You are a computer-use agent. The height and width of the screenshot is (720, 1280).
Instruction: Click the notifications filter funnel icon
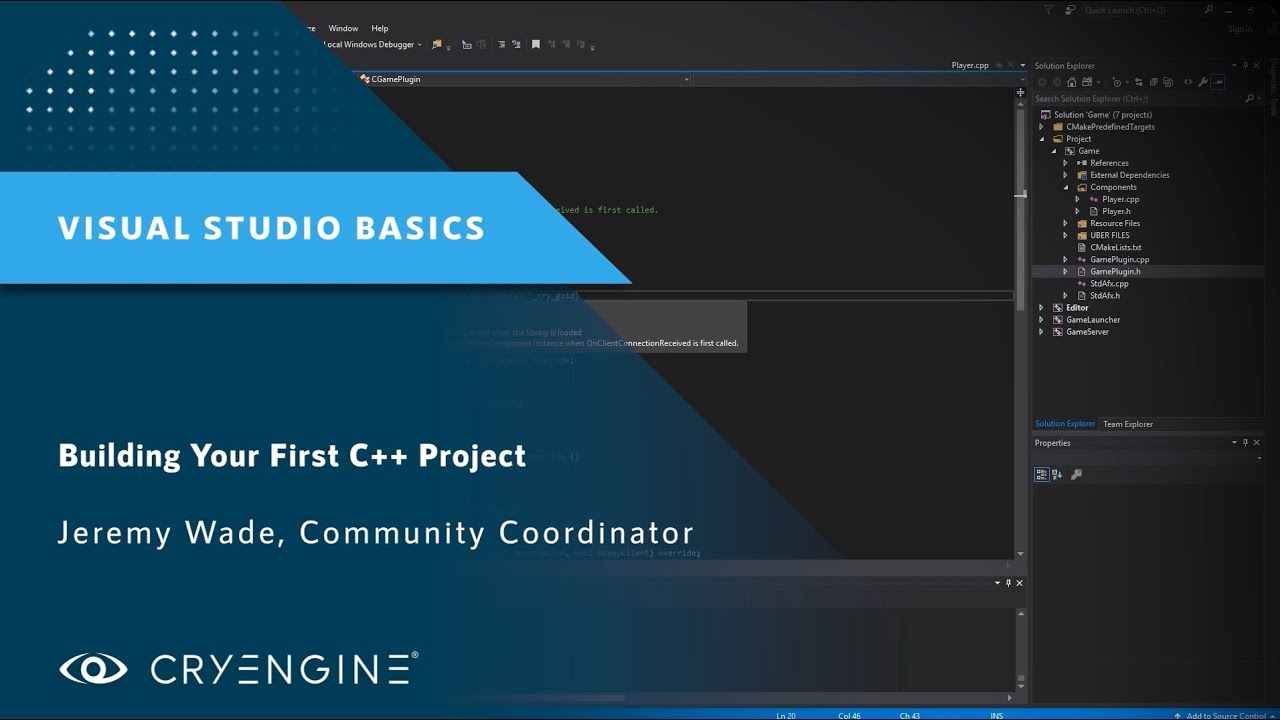coord(1048,9)
